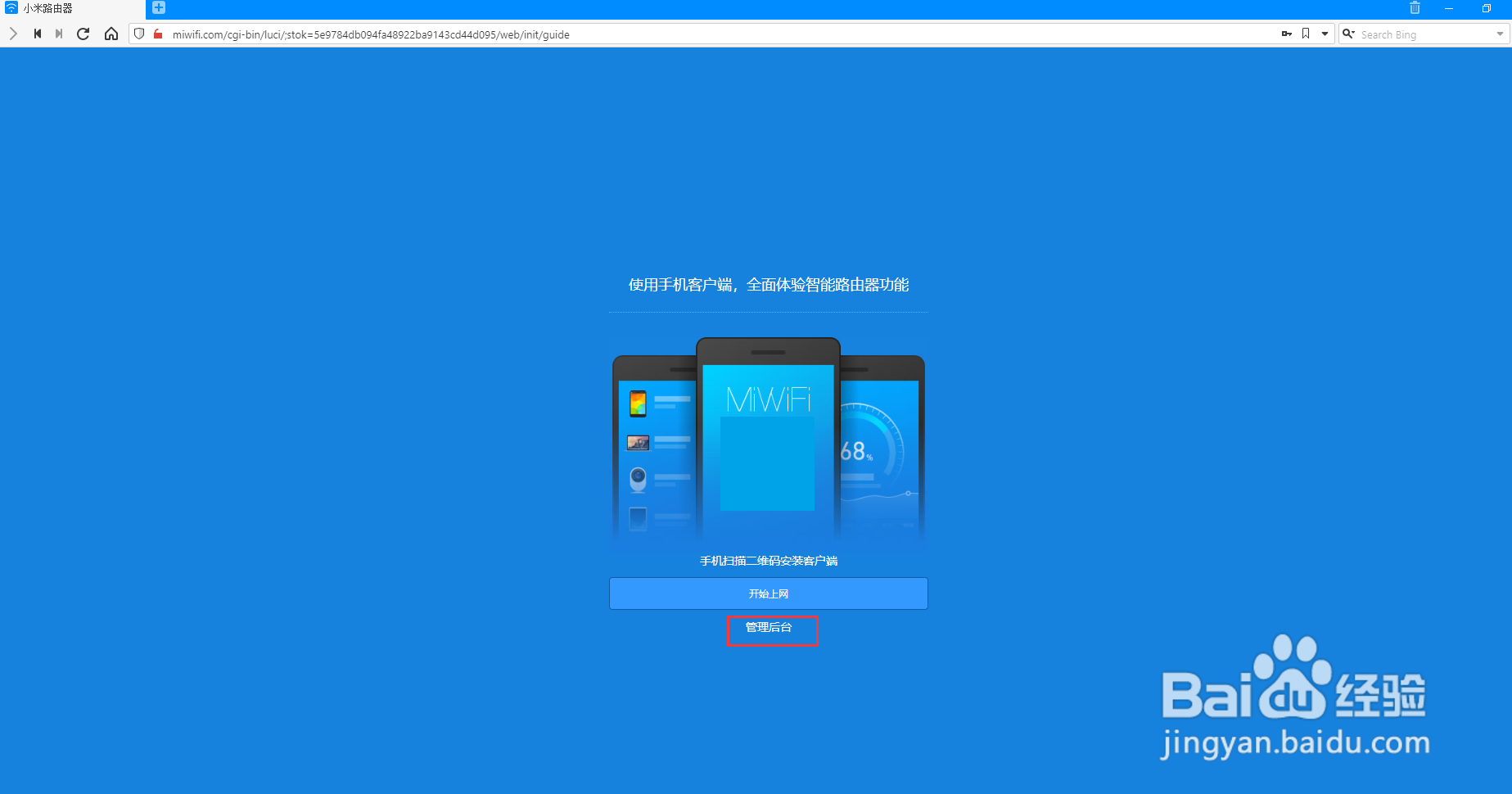1512x794 pixels.
Task: Expand the address bar history dropdown
Action: pyautogui.click(x=1325, y=34)
